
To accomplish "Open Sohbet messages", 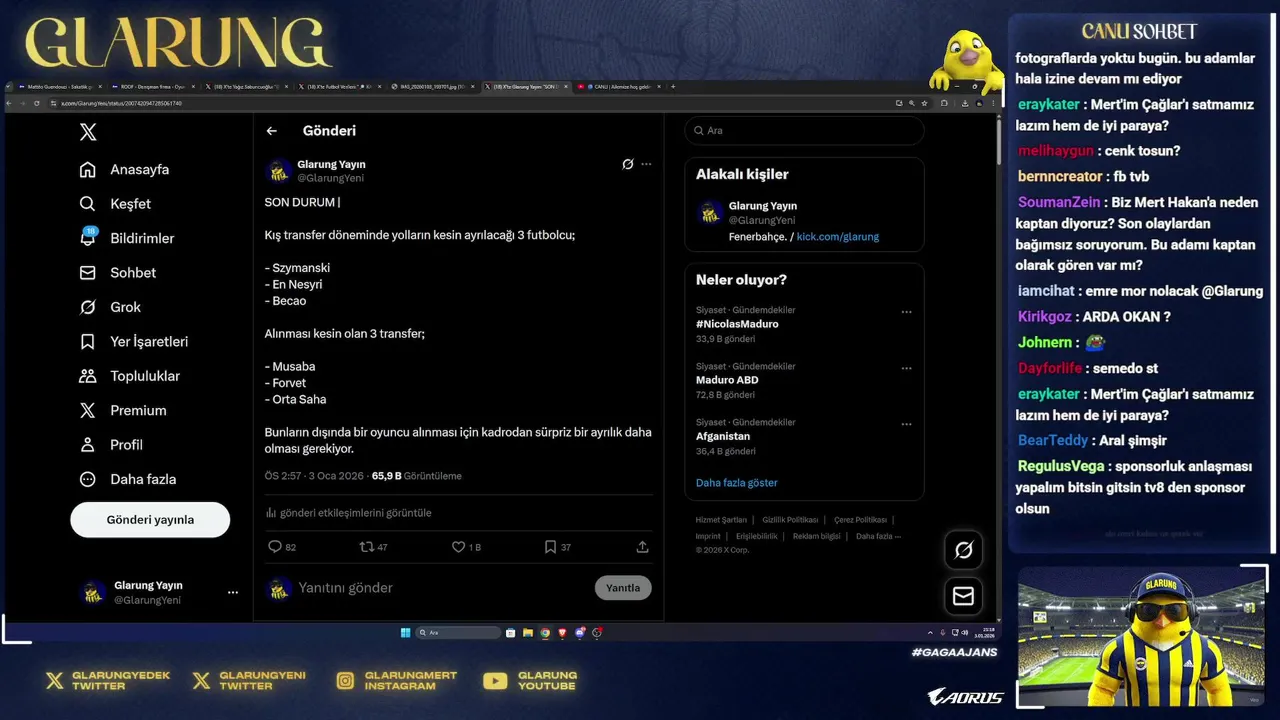I will pos(118,273).
